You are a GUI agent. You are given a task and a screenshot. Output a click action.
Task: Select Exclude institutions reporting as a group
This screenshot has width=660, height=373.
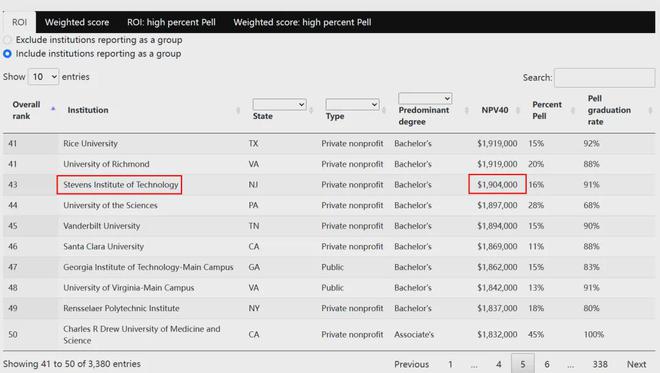(7, 40)
